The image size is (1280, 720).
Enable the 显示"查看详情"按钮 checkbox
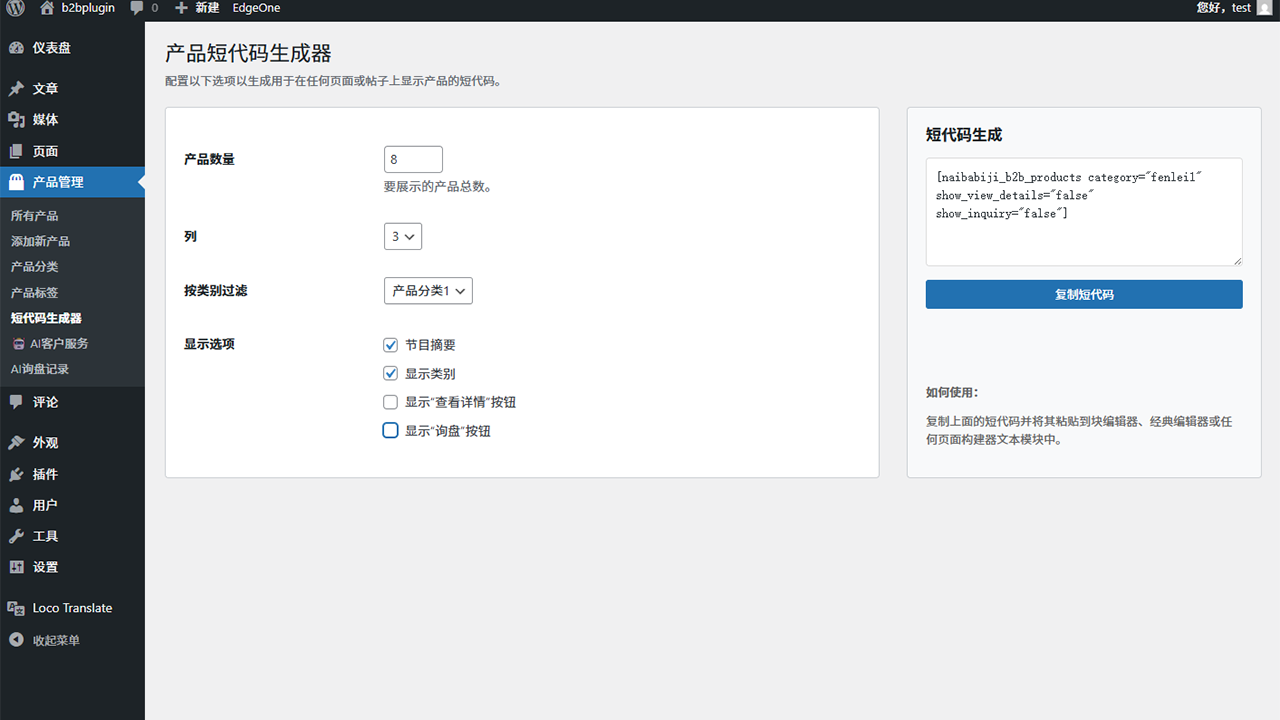point(390,401)
